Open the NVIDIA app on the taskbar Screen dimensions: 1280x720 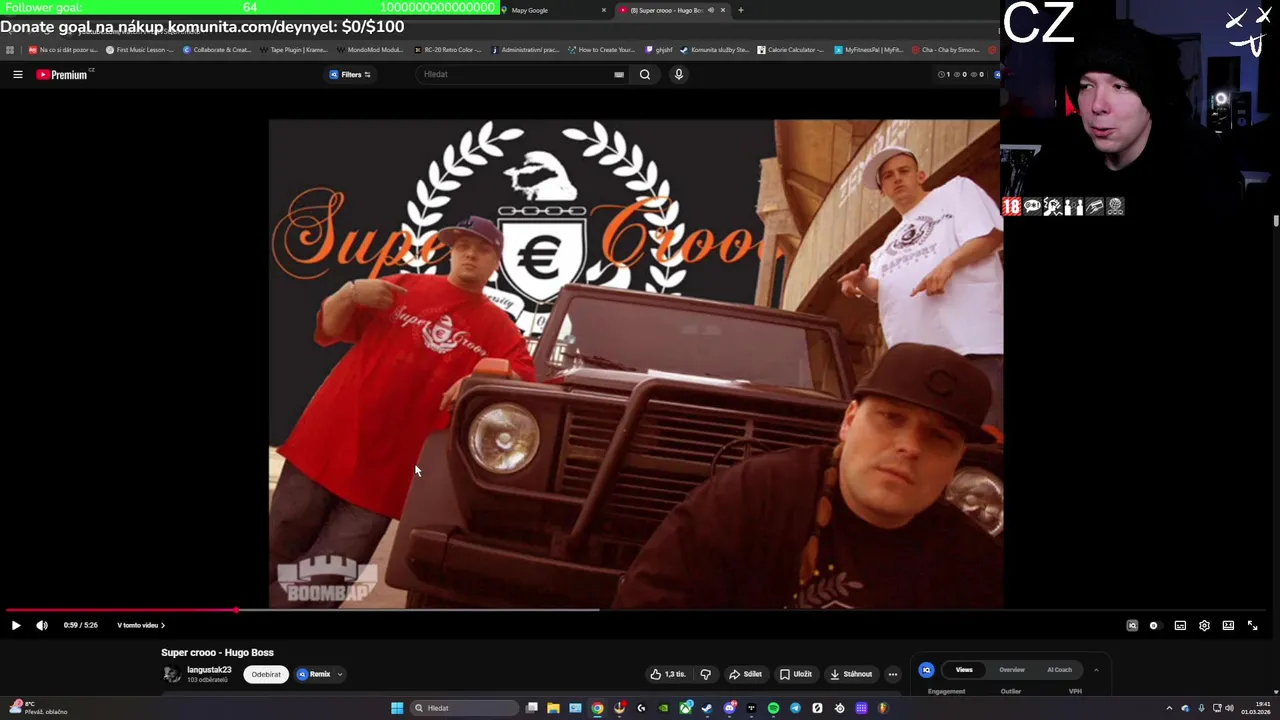663,708
